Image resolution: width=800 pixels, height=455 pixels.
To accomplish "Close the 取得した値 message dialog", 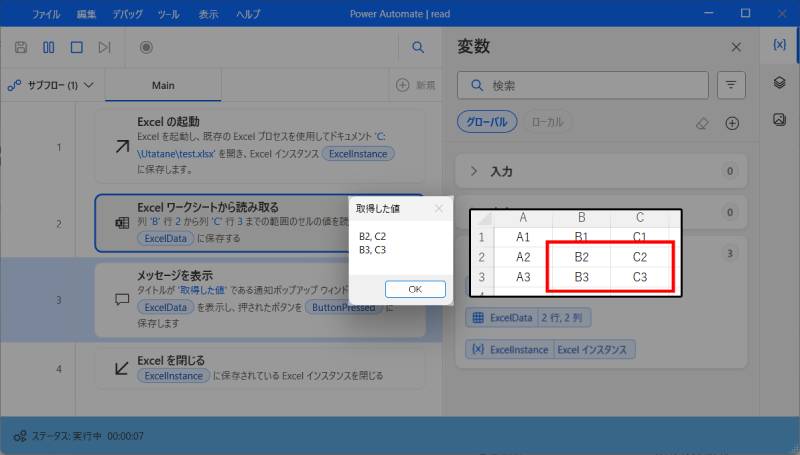I will pos(439,209).
